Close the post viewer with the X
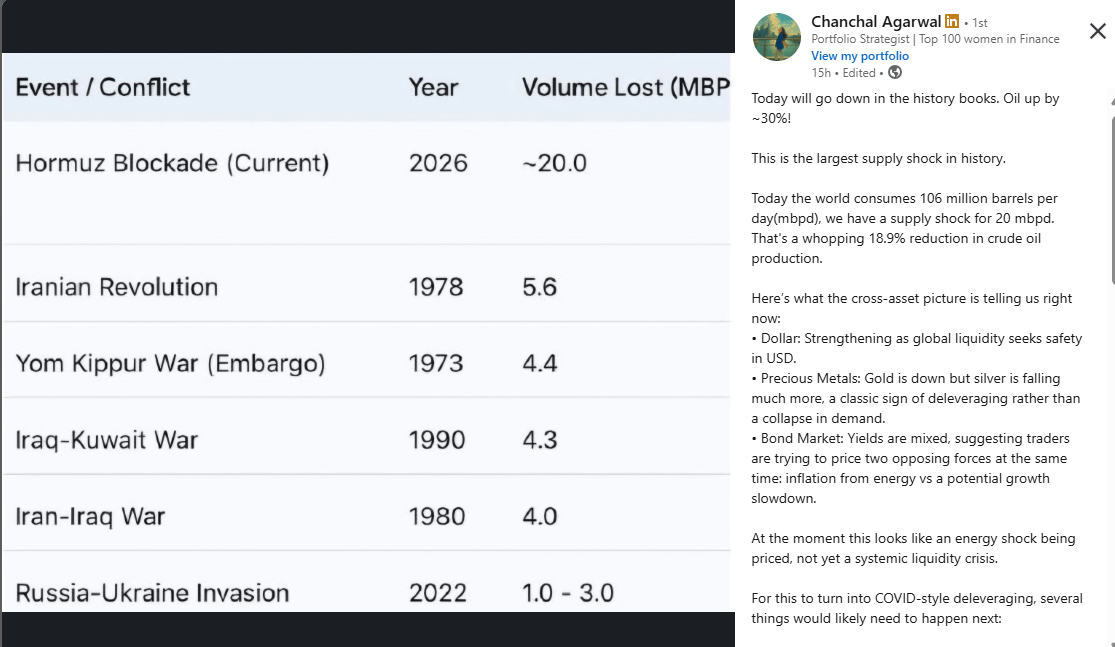1115x647 pixels. 1097,31
